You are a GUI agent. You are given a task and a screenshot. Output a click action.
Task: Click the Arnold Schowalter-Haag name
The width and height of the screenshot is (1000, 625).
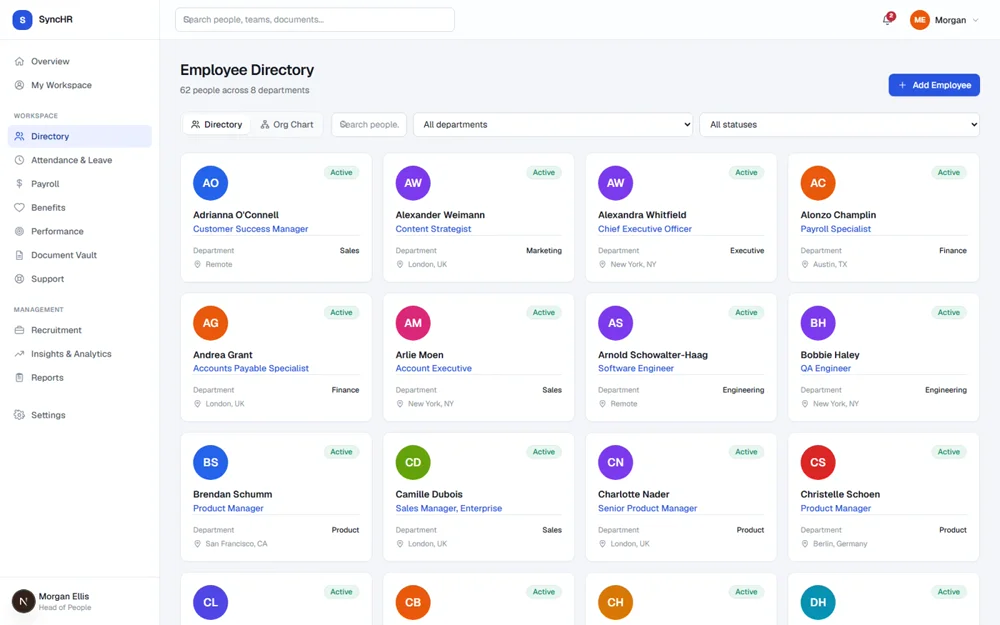tap(653, 355)
